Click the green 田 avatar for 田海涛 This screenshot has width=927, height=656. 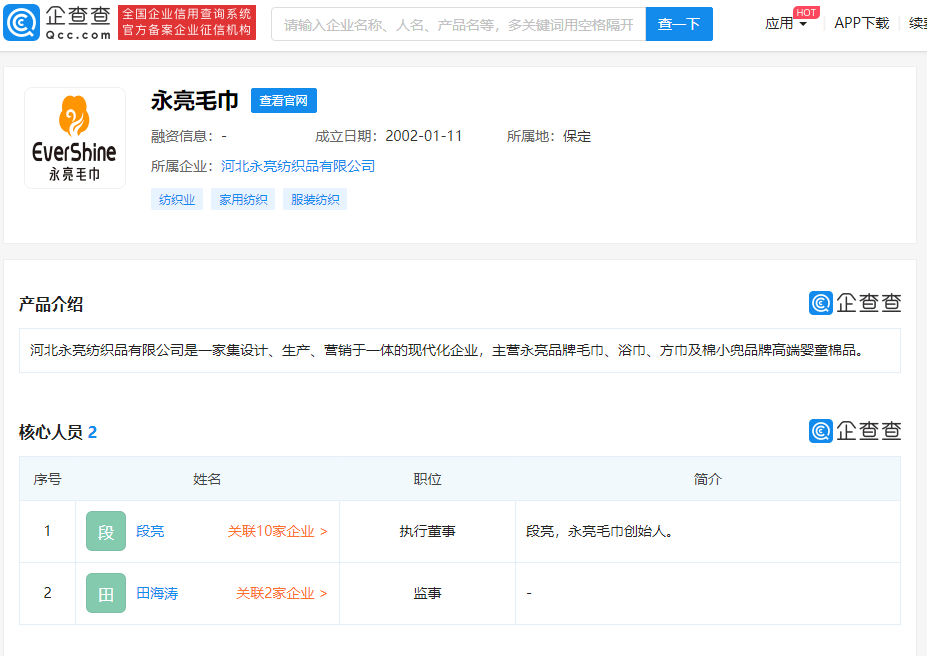[x=105, y=593]
